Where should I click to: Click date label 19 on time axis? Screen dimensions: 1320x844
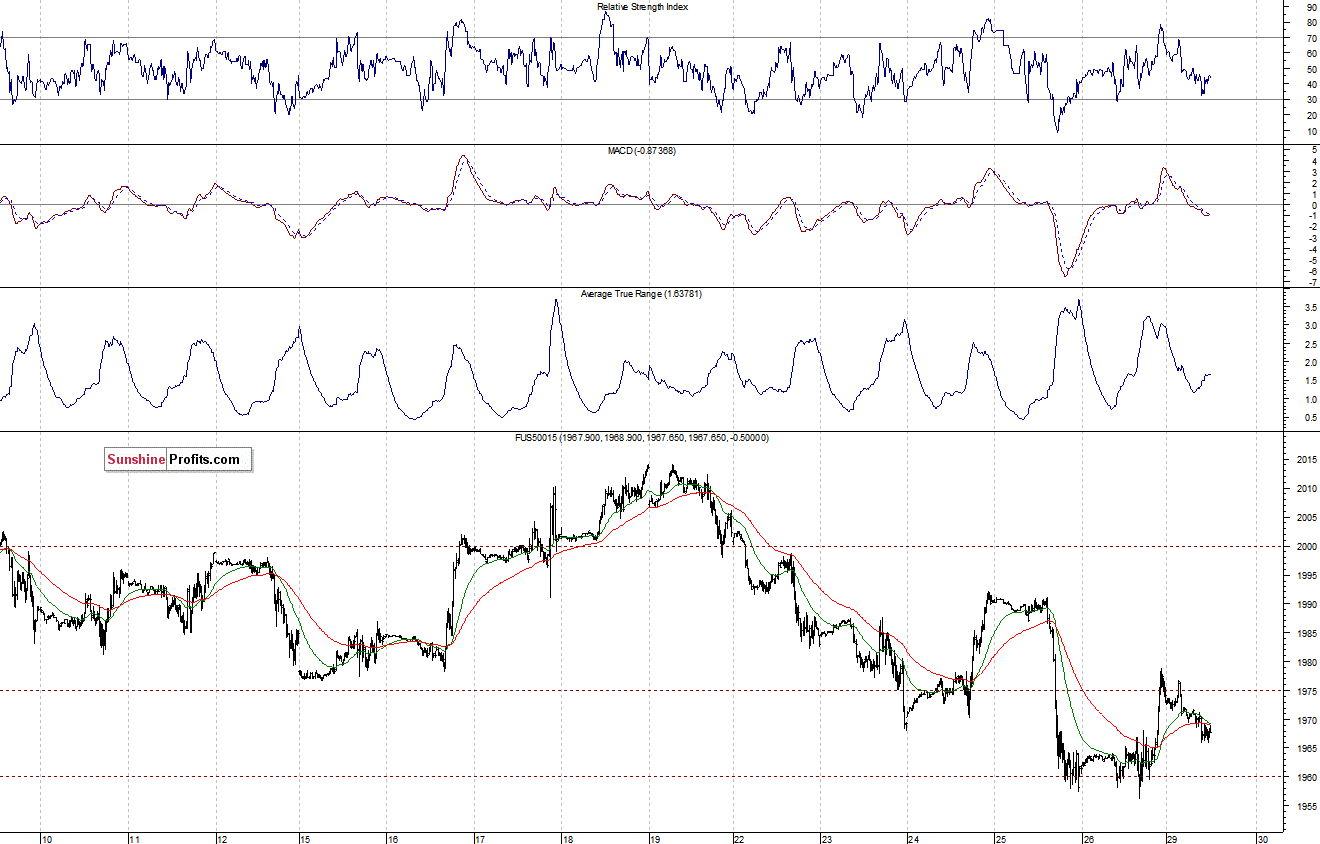tap(654, 839)
